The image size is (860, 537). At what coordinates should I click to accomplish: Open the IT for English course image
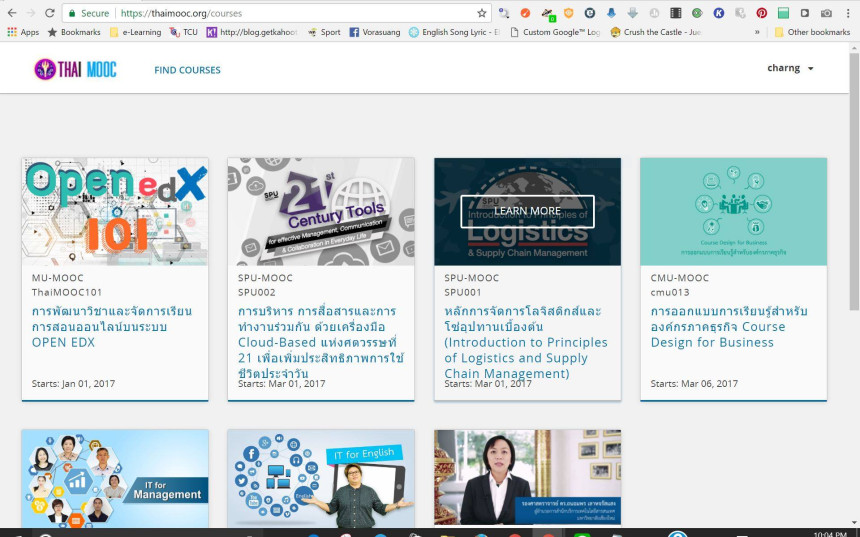[321, 478]
